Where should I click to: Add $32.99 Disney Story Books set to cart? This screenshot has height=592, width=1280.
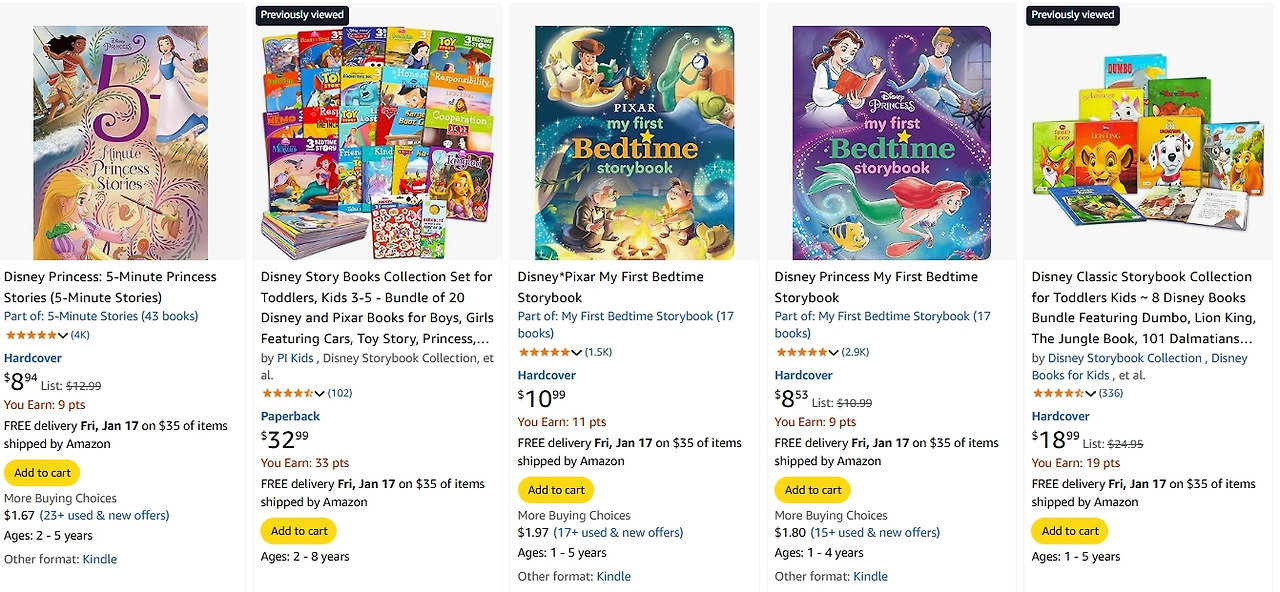coord(299,531)
